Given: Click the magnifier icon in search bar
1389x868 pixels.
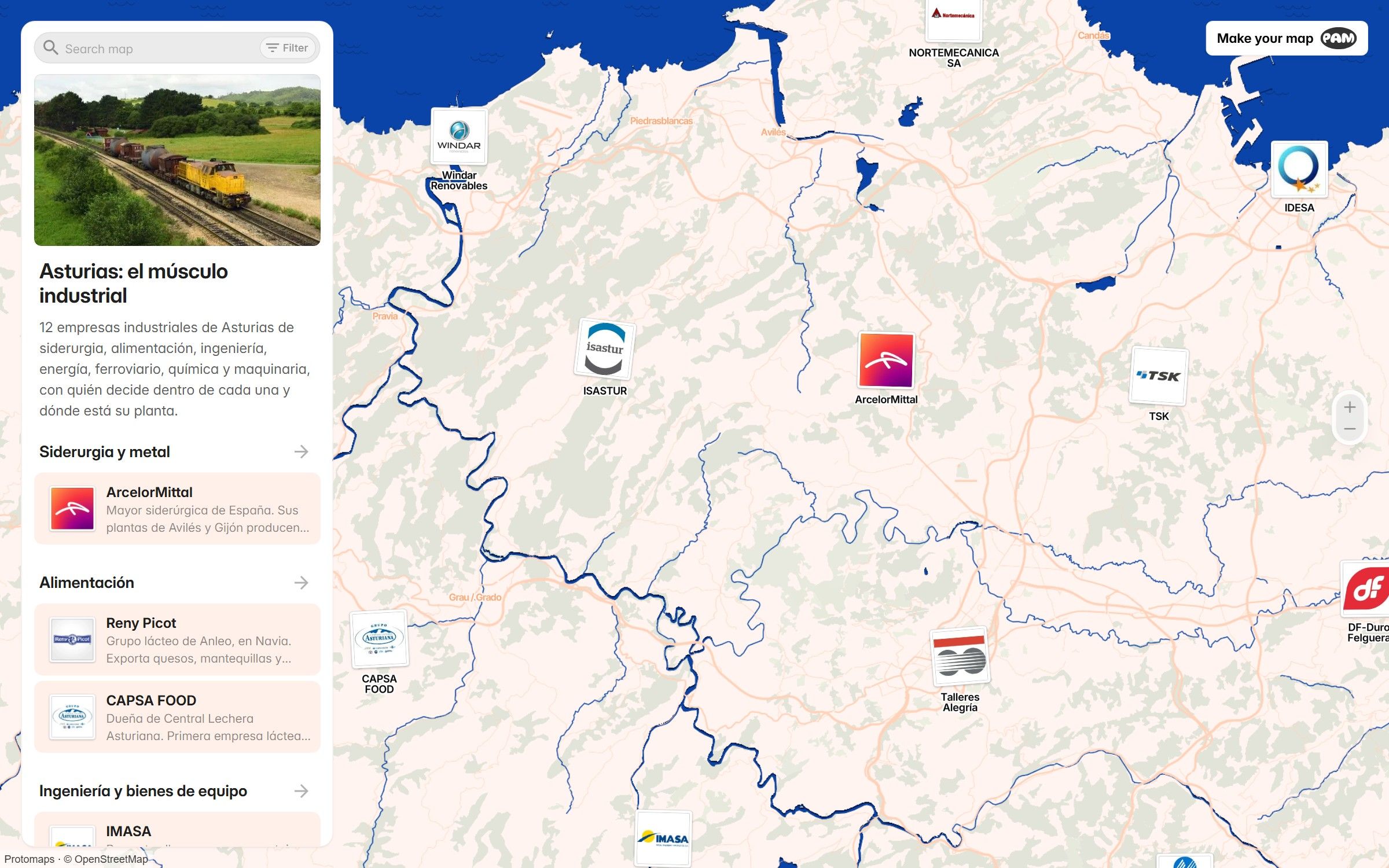Looking at the screenshot, I should coord(51,48).
